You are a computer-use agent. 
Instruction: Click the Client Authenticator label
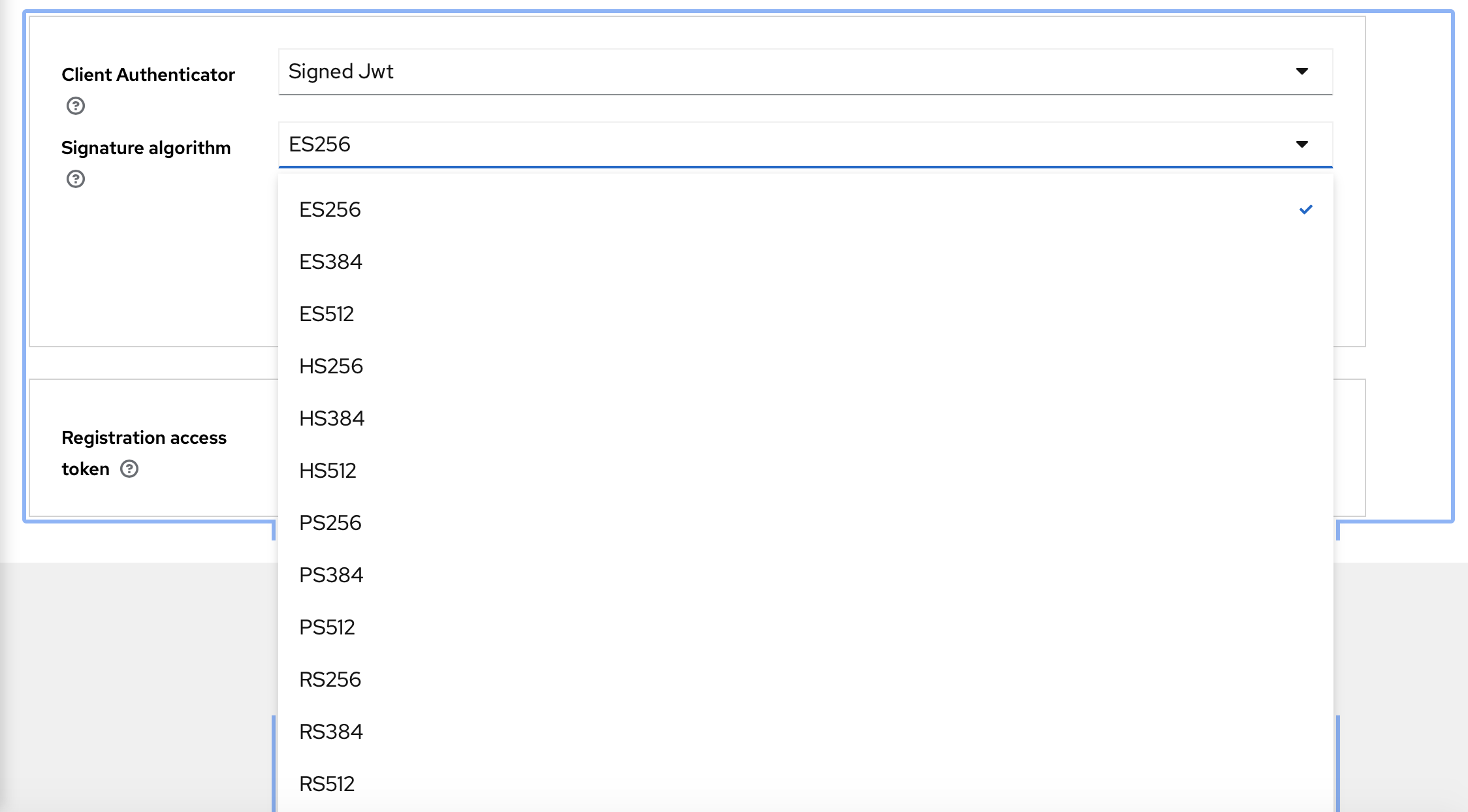click(x=148, y=75)
